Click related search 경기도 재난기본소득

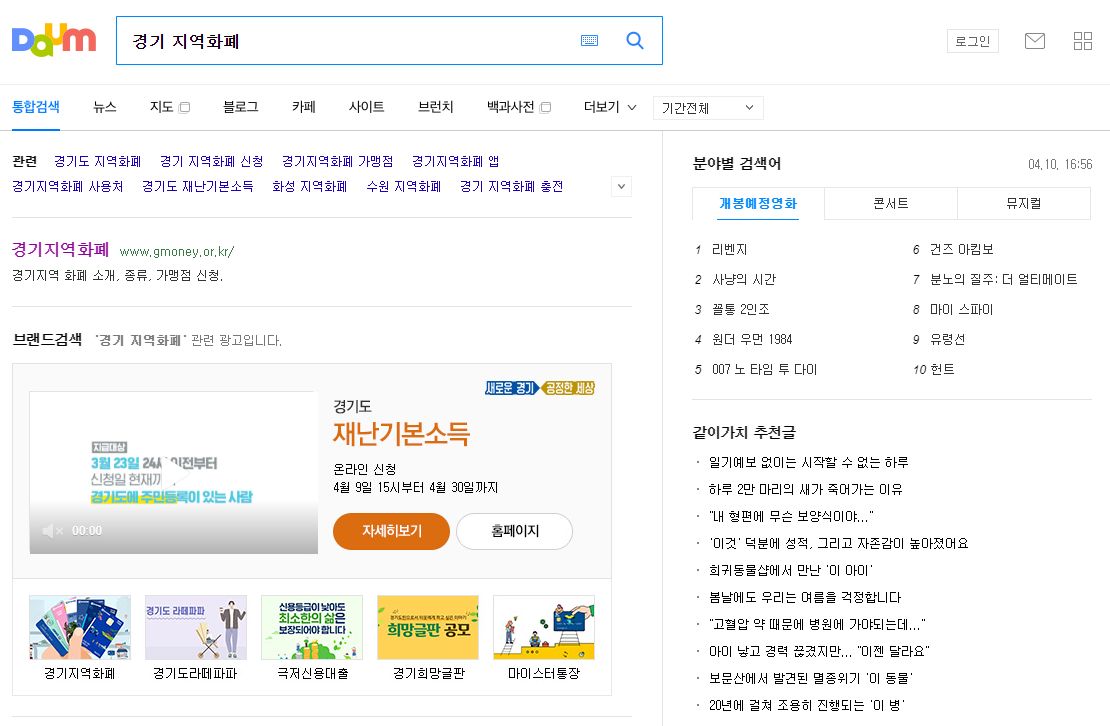click(x=198, y=186)
